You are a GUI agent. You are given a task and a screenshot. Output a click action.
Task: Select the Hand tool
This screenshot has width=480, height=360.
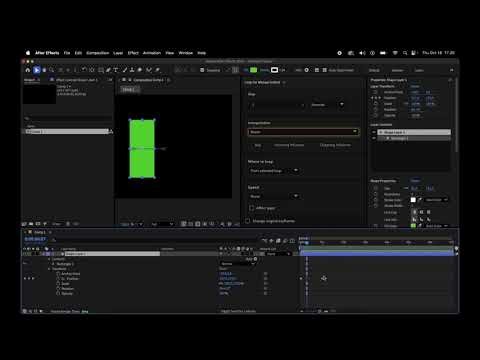pos(44,70)
